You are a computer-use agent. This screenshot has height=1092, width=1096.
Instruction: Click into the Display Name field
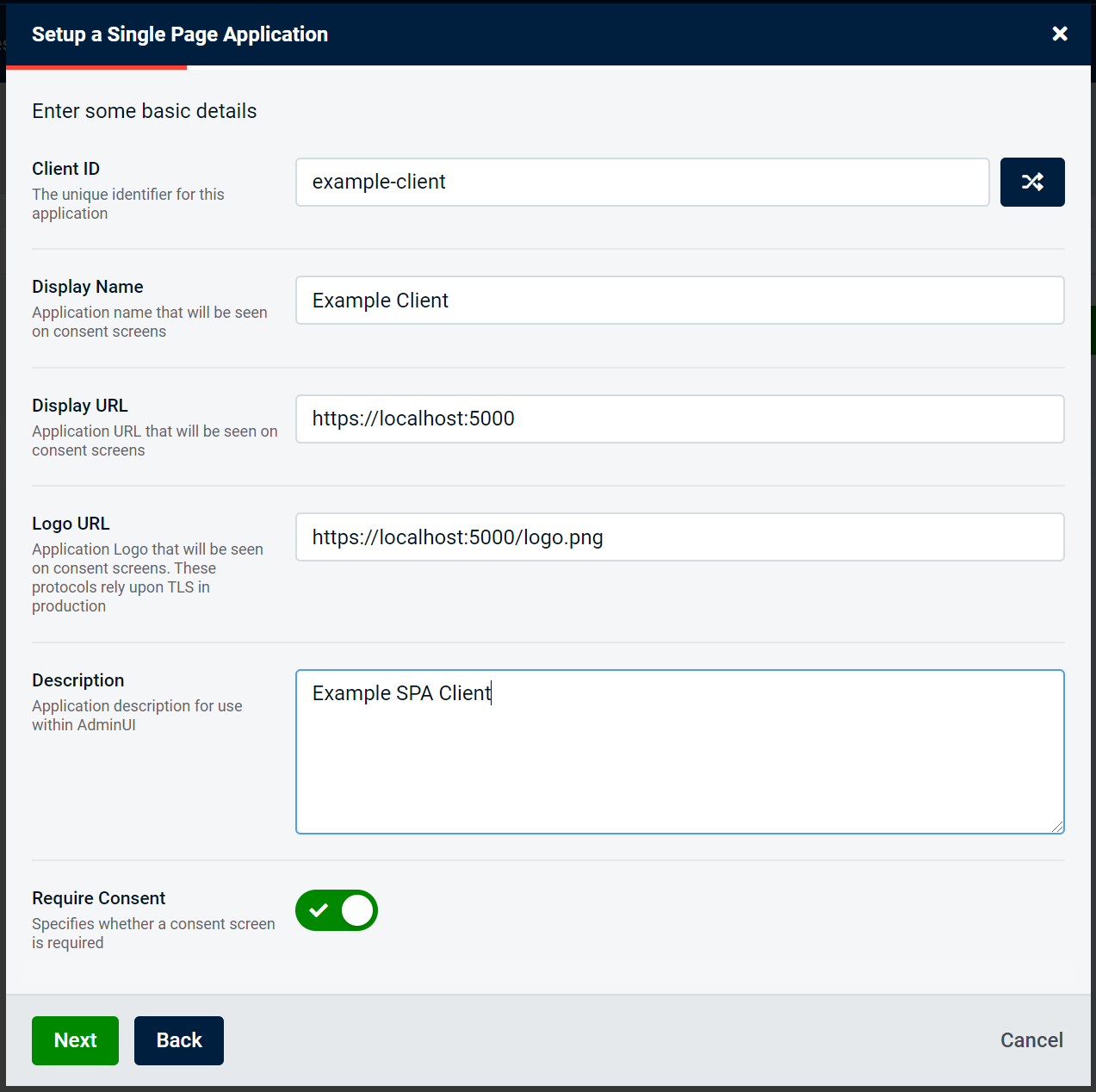tap(679, 301)
